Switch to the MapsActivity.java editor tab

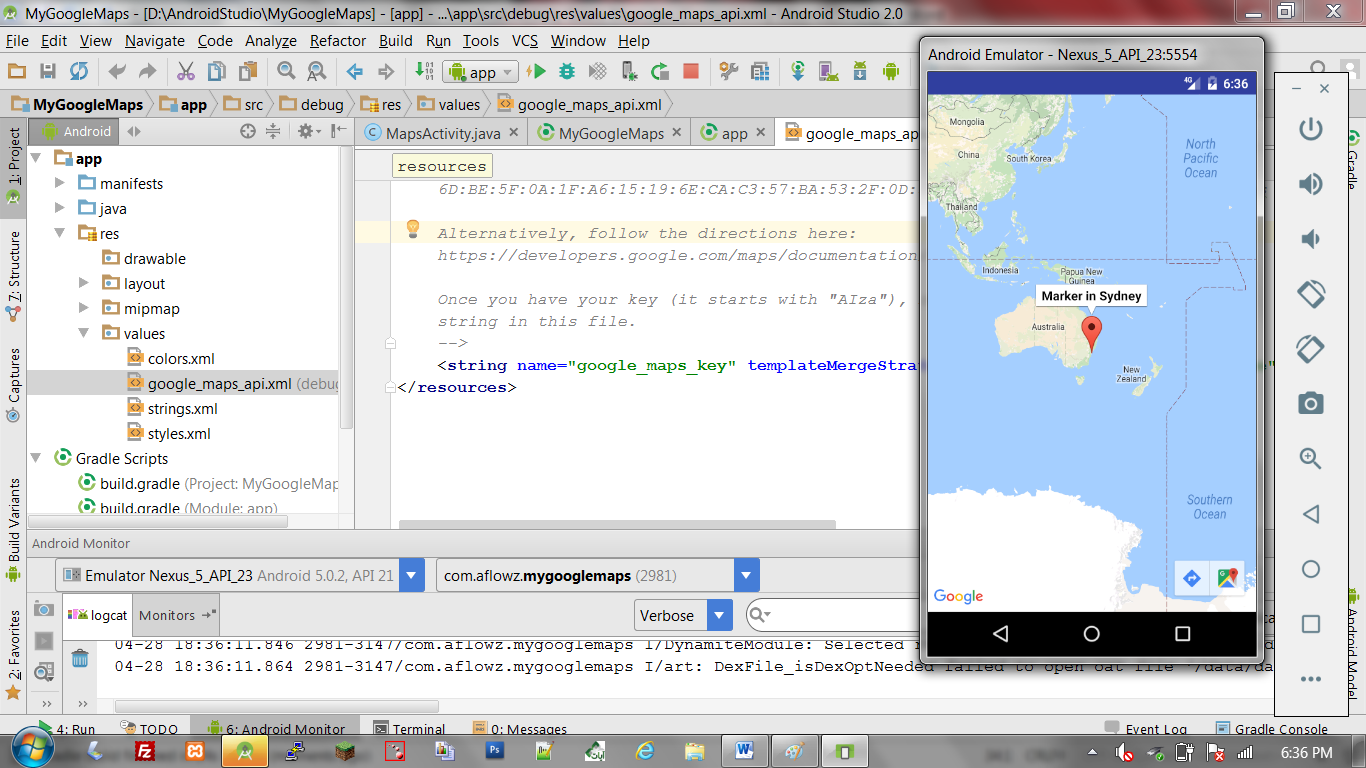coord(442,133)
